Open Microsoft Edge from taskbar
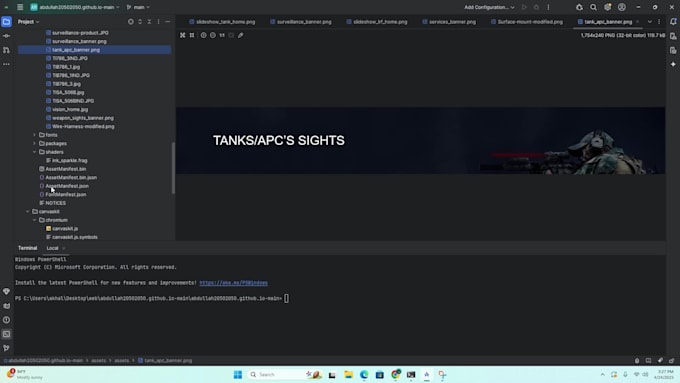The width and height of the screenshot is (680, 383). [364, 374]
